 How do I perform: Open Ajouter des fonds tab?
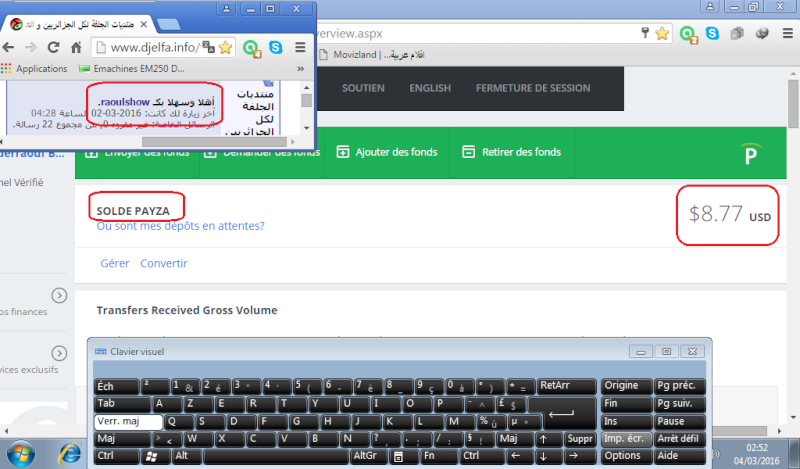coord(387,152)
